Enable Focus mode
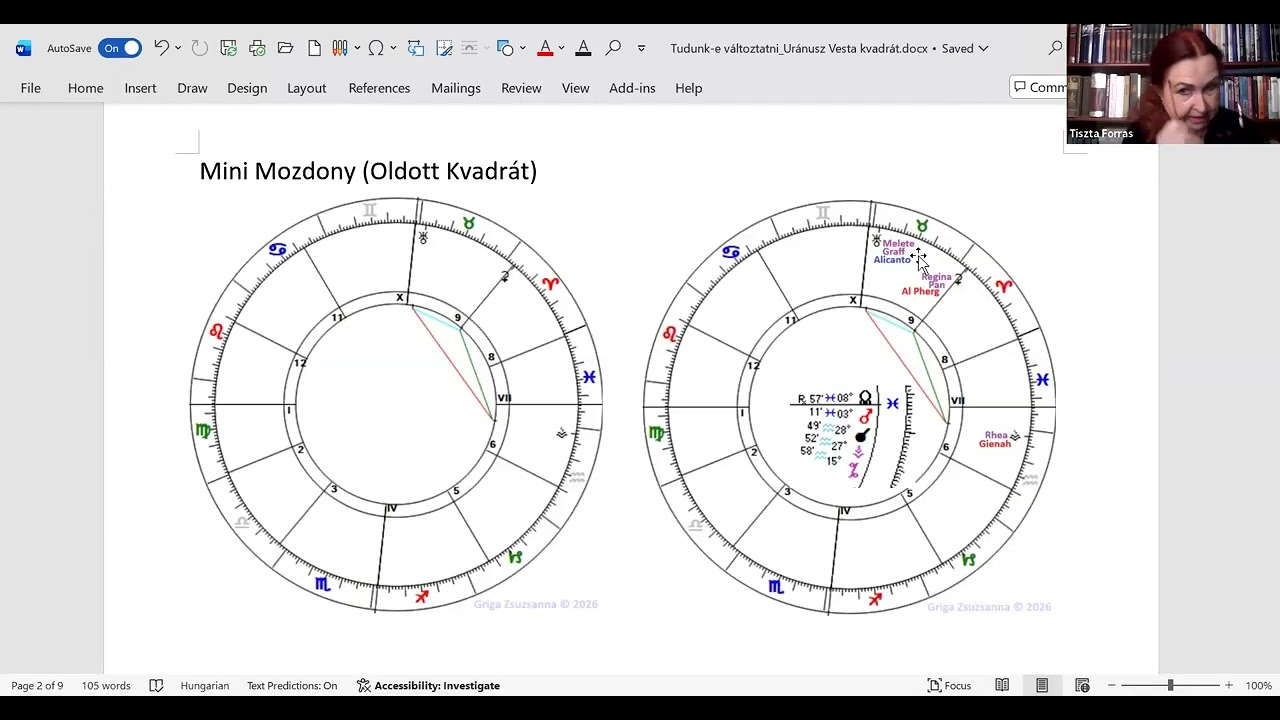Viewport: 1280px width, 720px height. click(950, 685)
